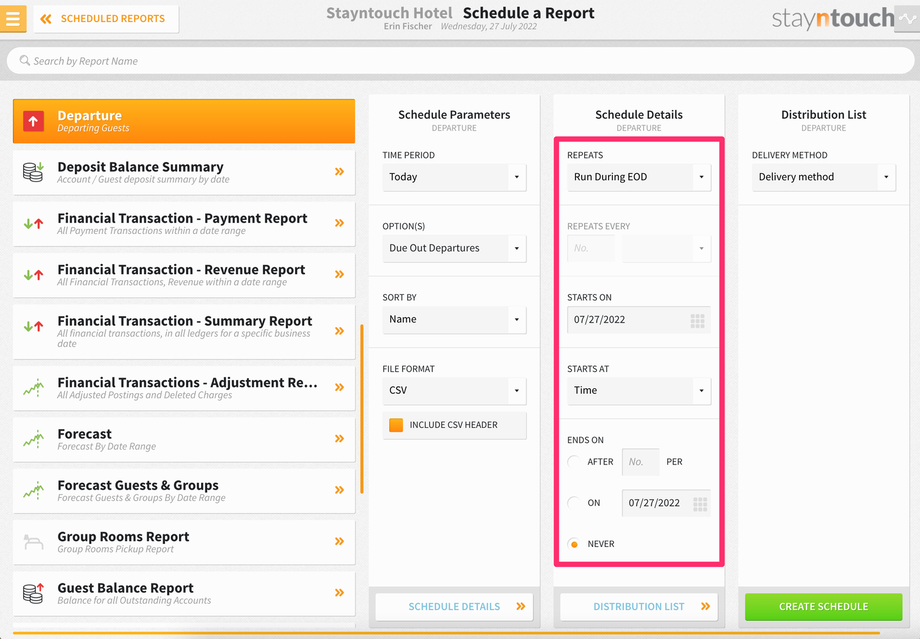Click the Departure red arrow icon
This screenshot has height=639, width=920.
tap(33, 121)
